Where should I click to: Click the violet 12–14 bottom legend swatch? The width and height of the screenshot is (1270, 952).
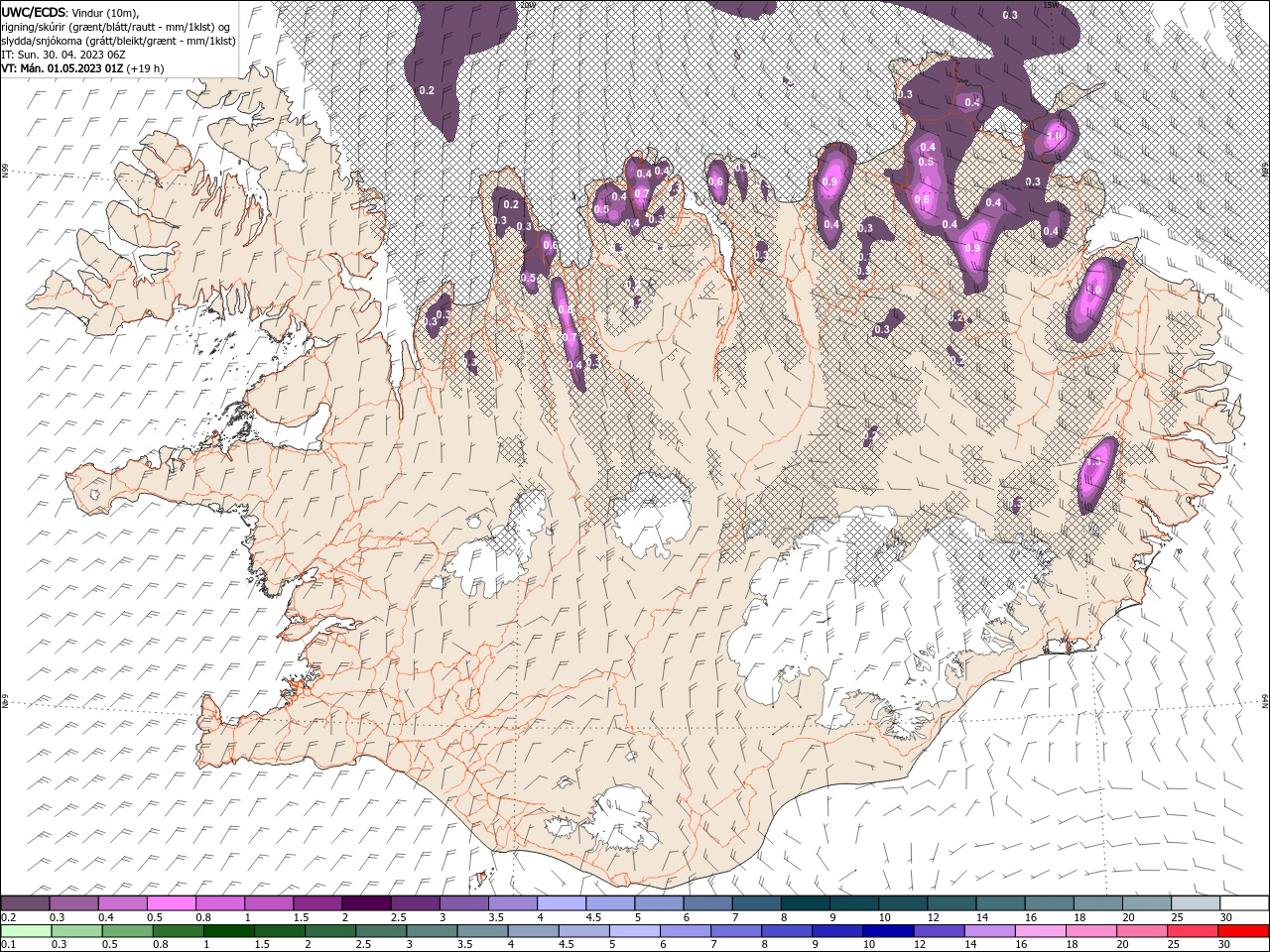coord(939,930)
